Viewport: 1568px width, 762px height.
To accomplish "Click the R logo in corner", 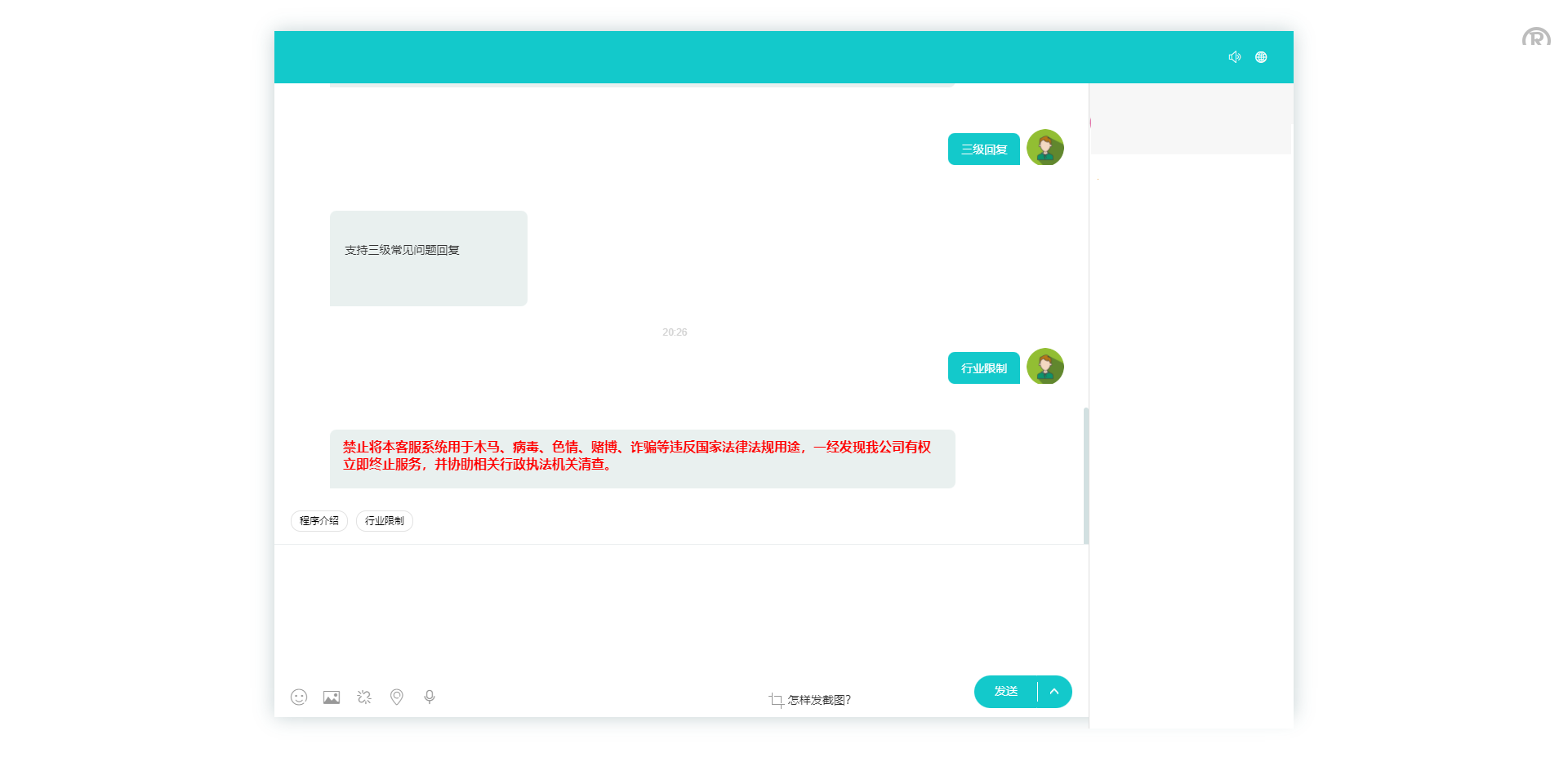I will [1535, 38].
